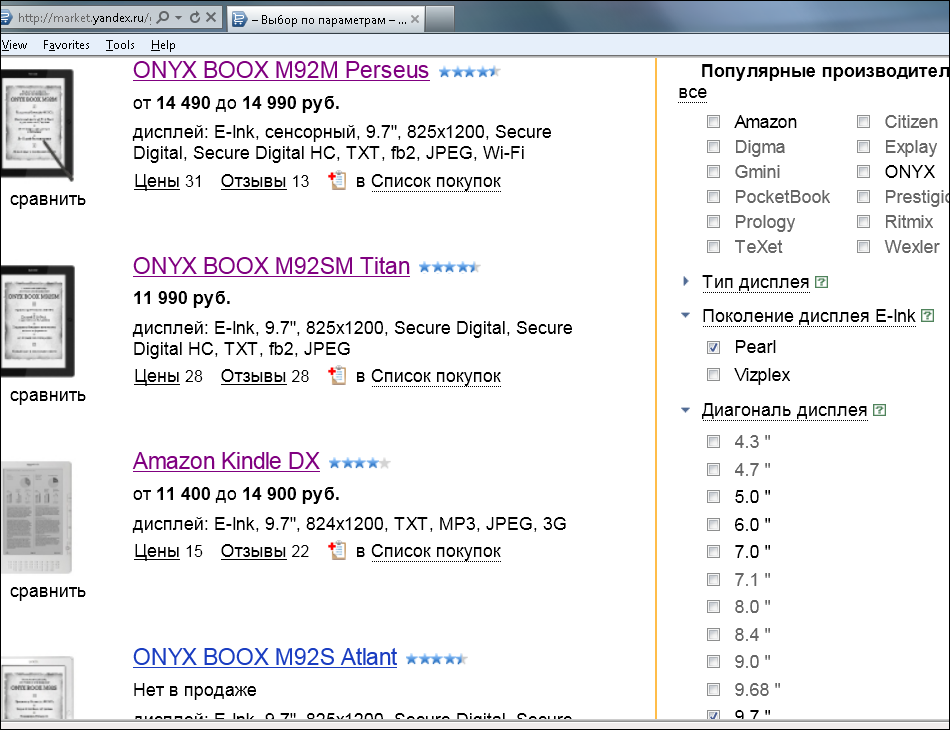The height and width of the screenshot is (730, 950).
Task: Open the View menu
Action: click(14, 45)
